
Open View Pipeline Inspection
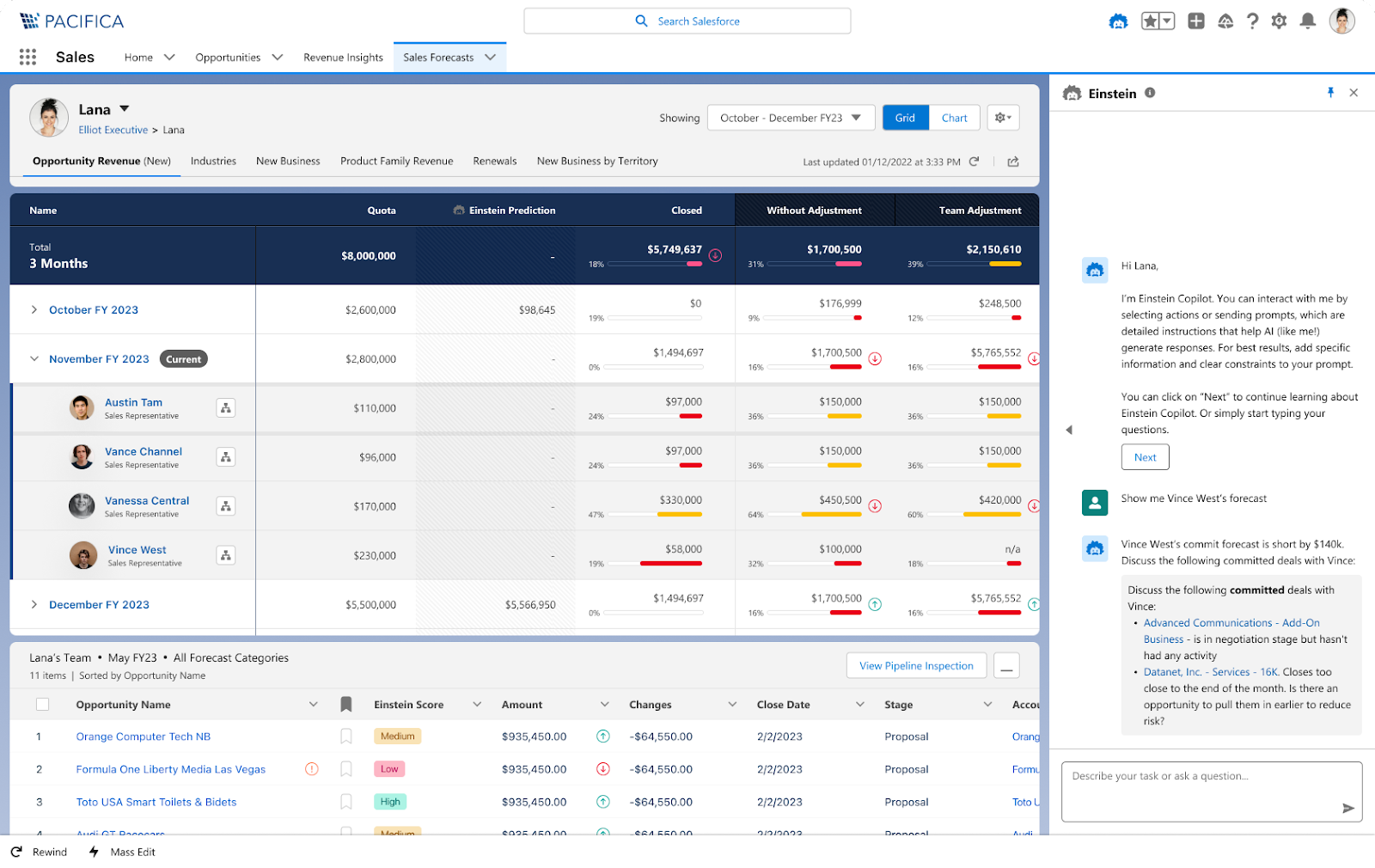point(916,666)
